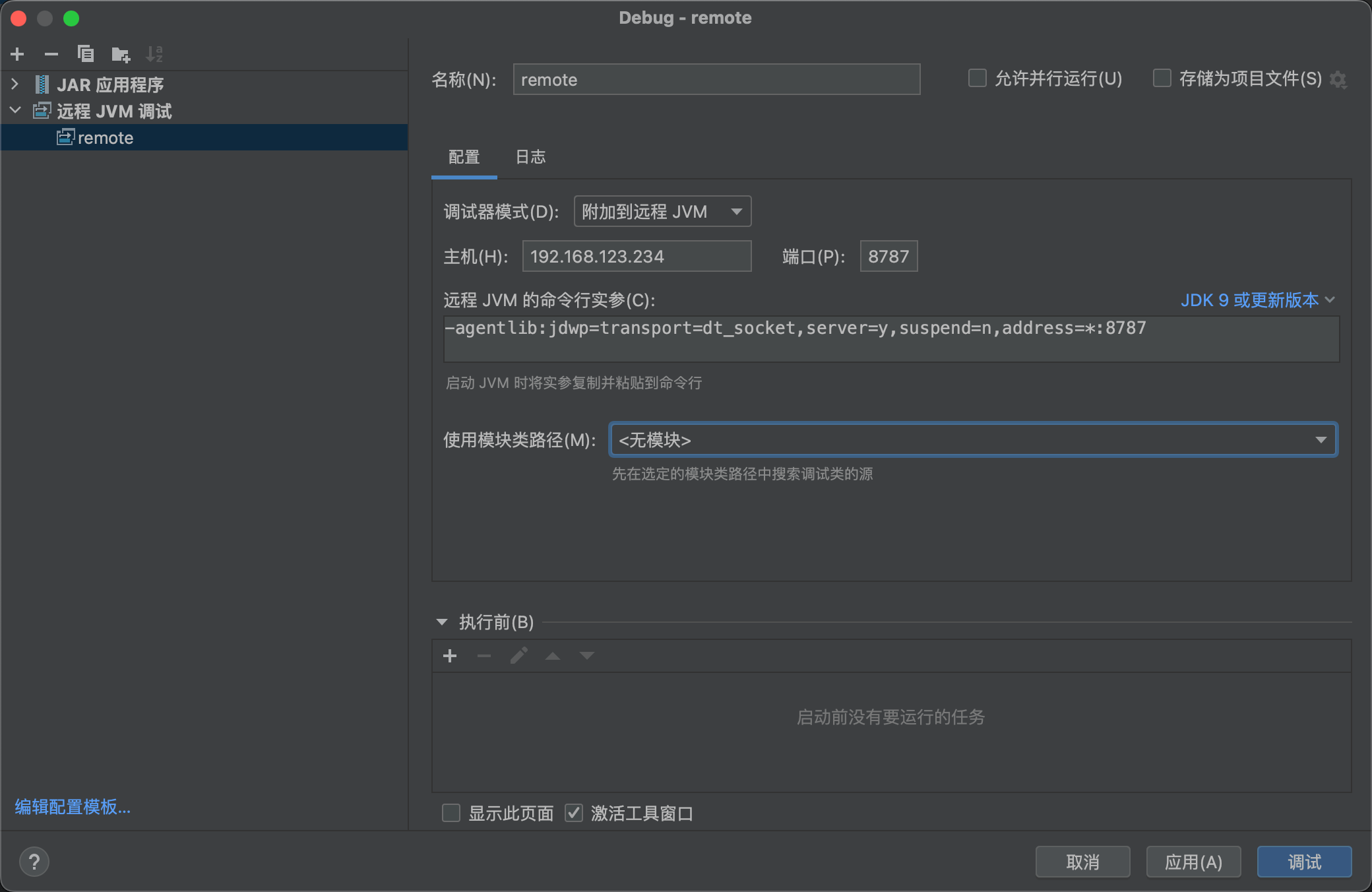
Task: Open the 使用模块类路径 dropdown
Action: click(973, 440)
